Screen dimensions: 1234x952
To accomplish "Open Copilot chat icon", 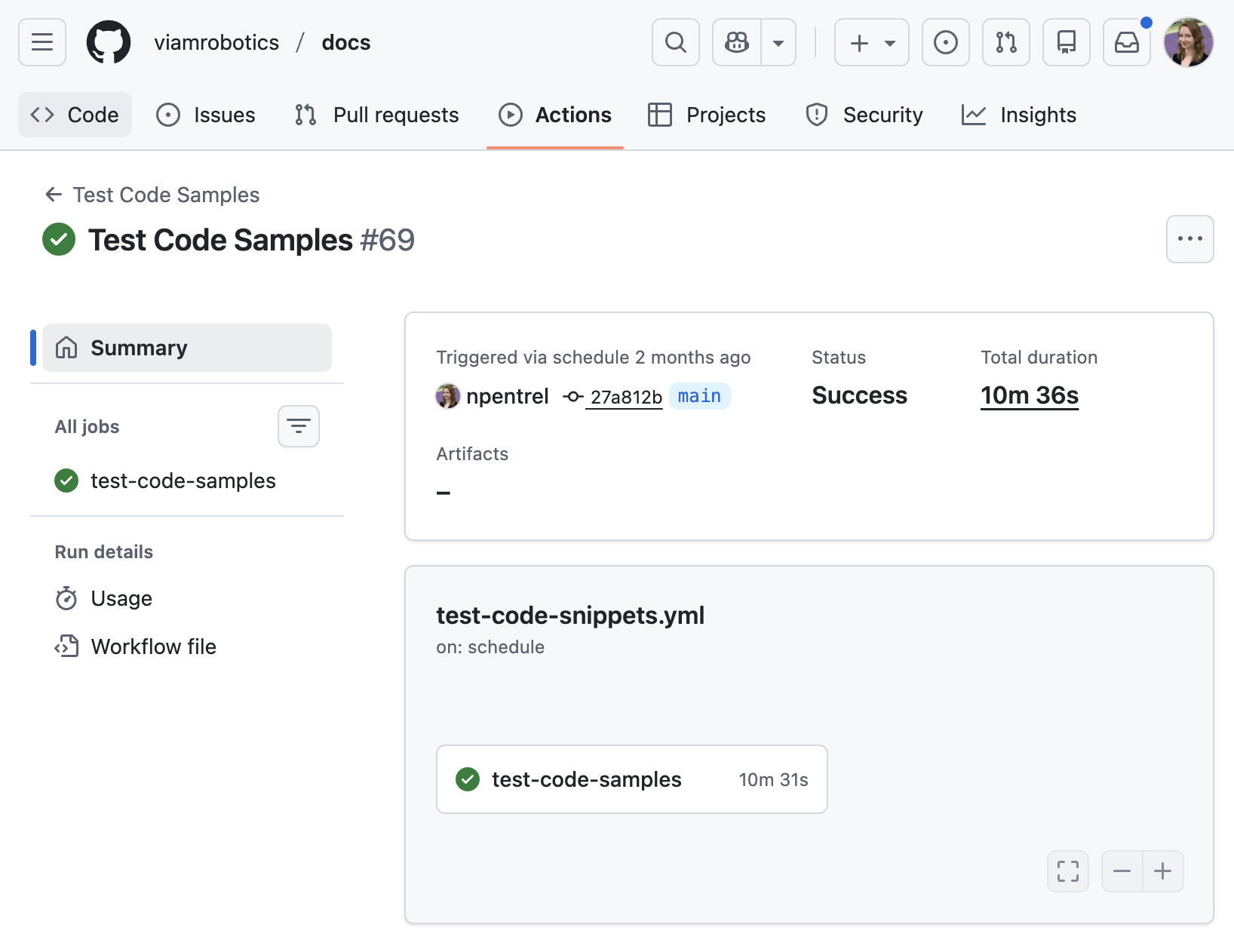I will tap(737, 42).
